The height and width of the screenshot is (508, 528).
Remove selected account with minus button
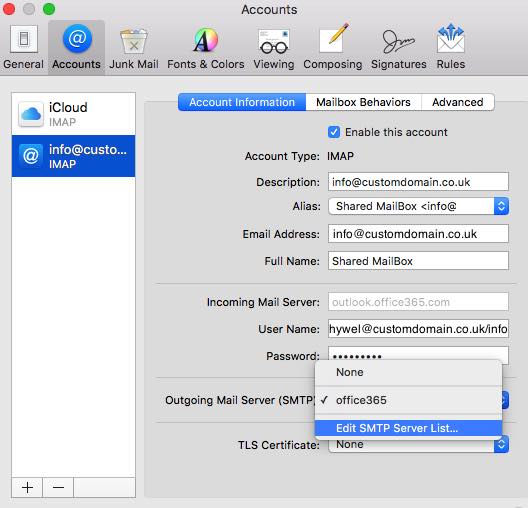point(58,487)
